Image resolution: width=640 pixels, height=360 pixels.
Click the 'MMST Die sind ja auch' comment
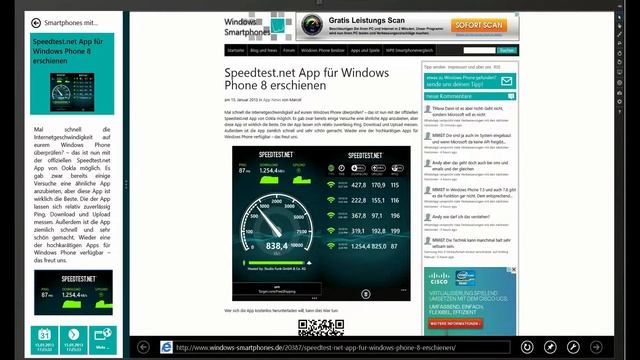coord(471,138)
